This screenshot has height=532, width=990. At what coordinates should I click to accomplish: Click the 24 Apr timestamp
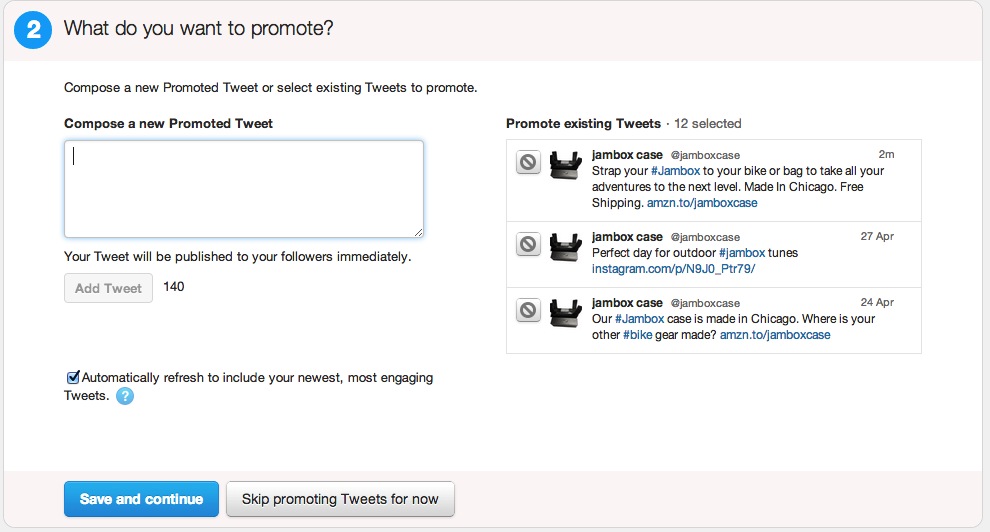[x=877, y=302]
